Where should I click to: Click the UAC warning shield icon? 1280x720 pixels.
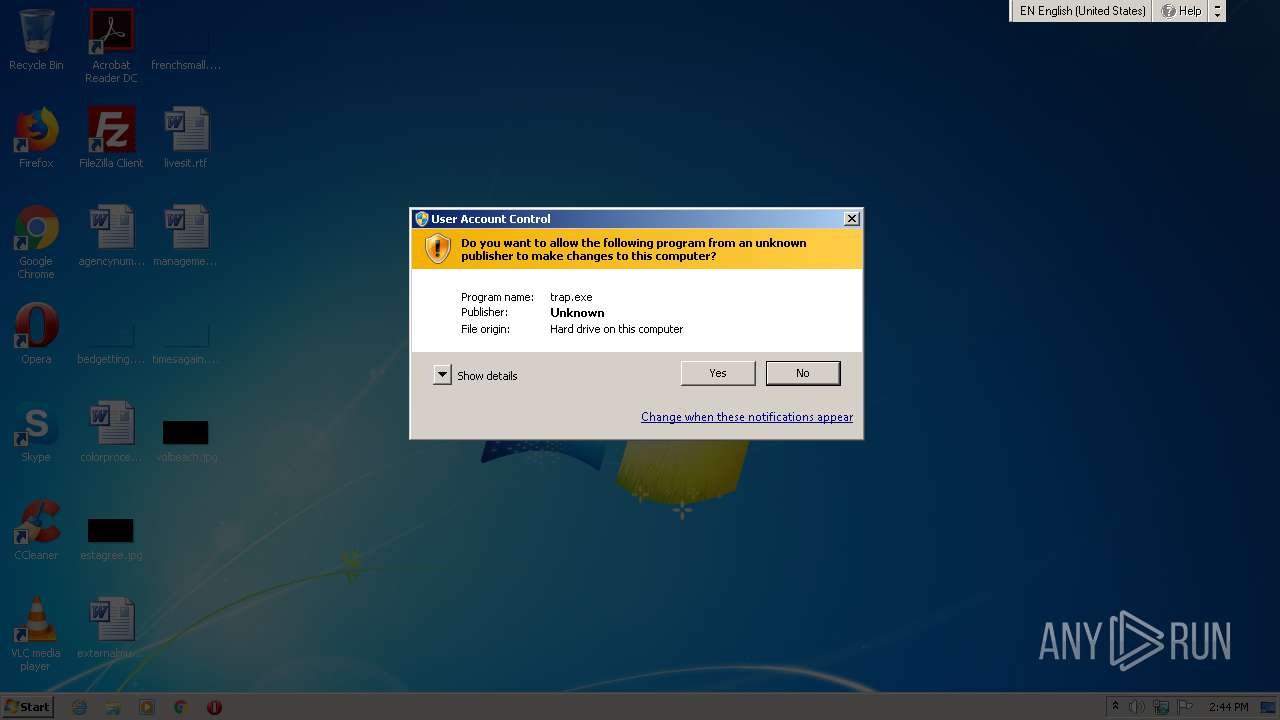(x=438, y=249)
